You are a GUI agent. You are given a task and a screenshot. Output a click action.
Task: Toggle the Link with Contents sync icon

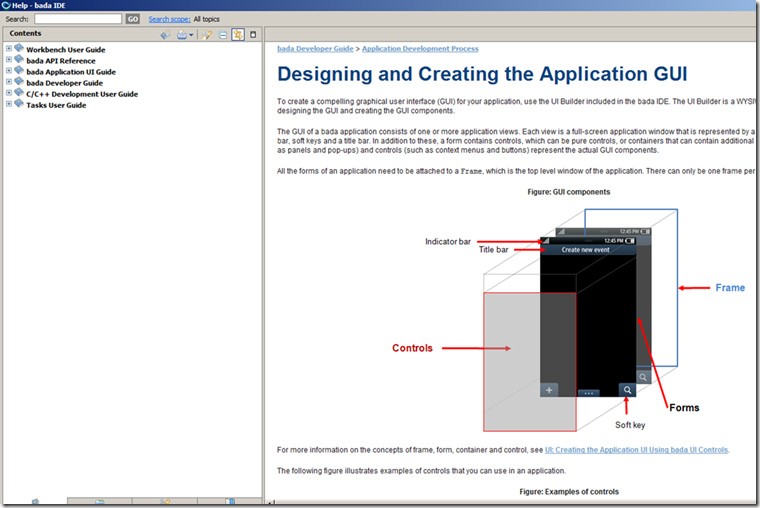238,34
